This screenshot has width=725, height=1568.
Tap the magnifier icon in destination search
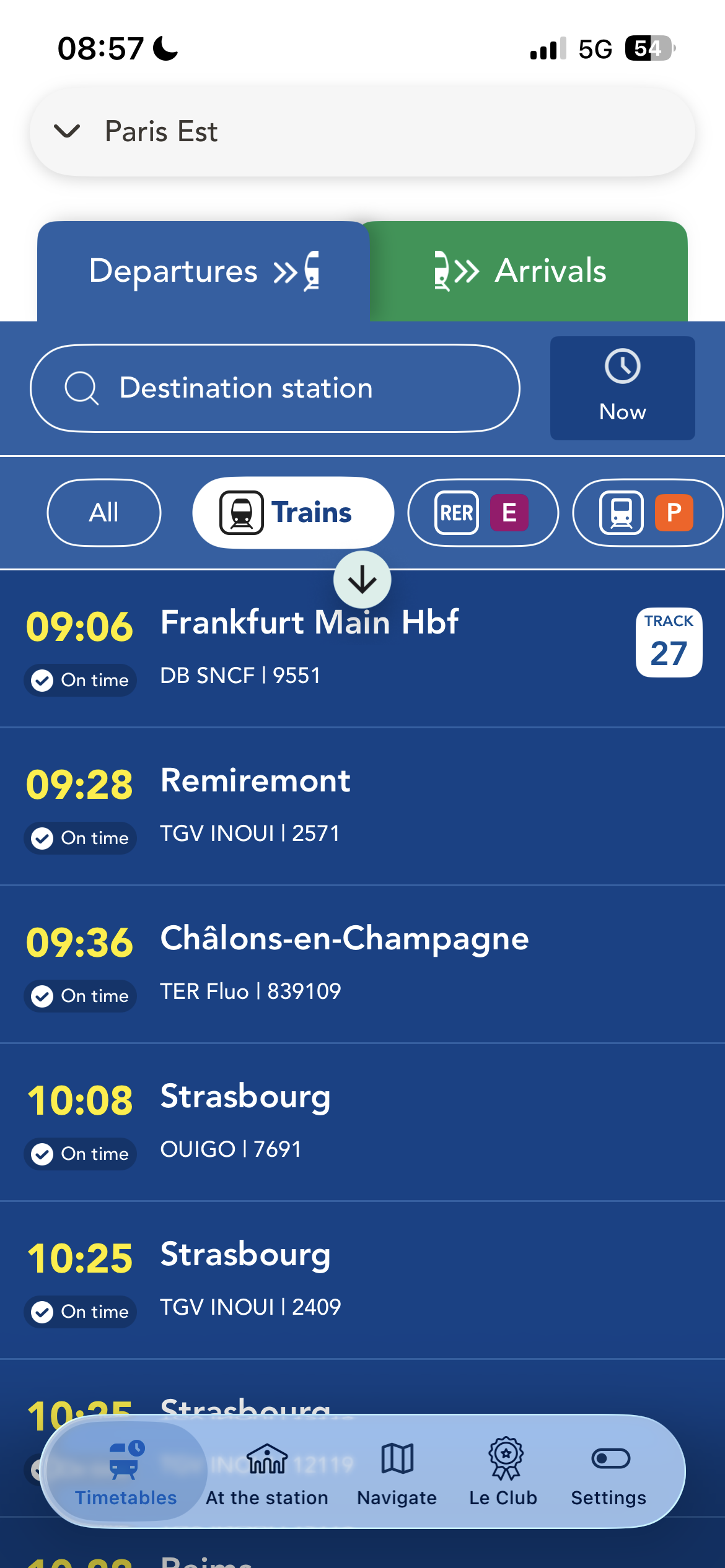coord(81,388)
